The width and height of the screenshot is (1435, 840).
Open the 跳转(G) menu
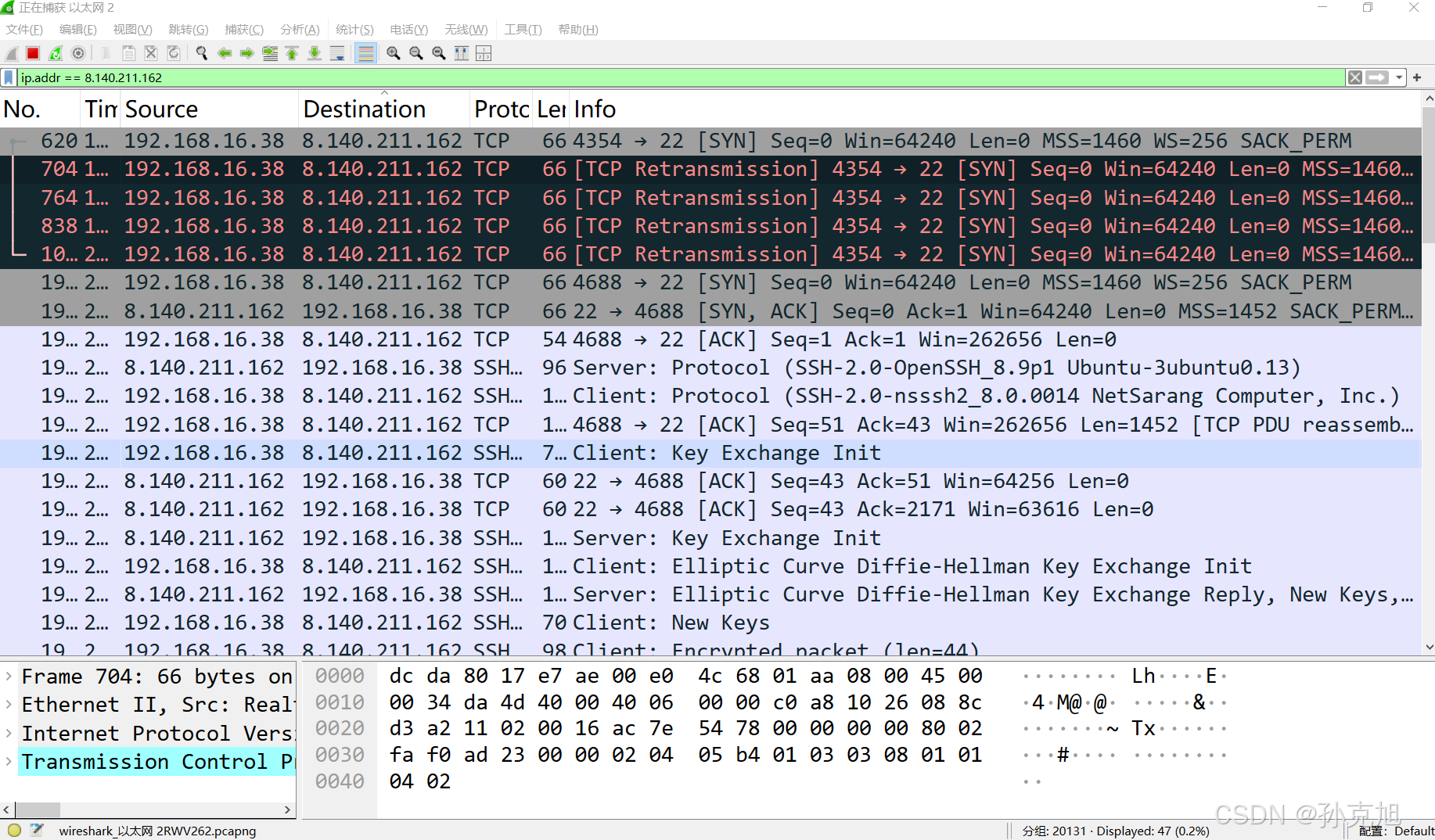coord(189,30)
